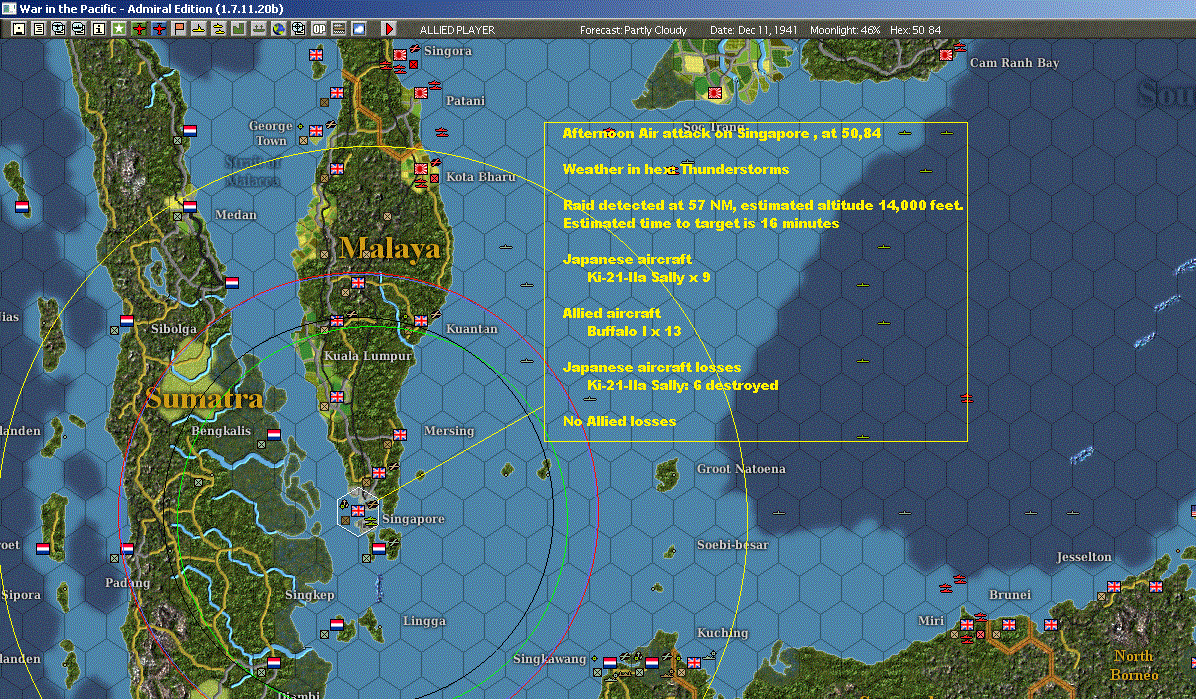1196x699 pixels.
Task: Click the first toolbar icon at far left
Action: click(x=18, y=29)
